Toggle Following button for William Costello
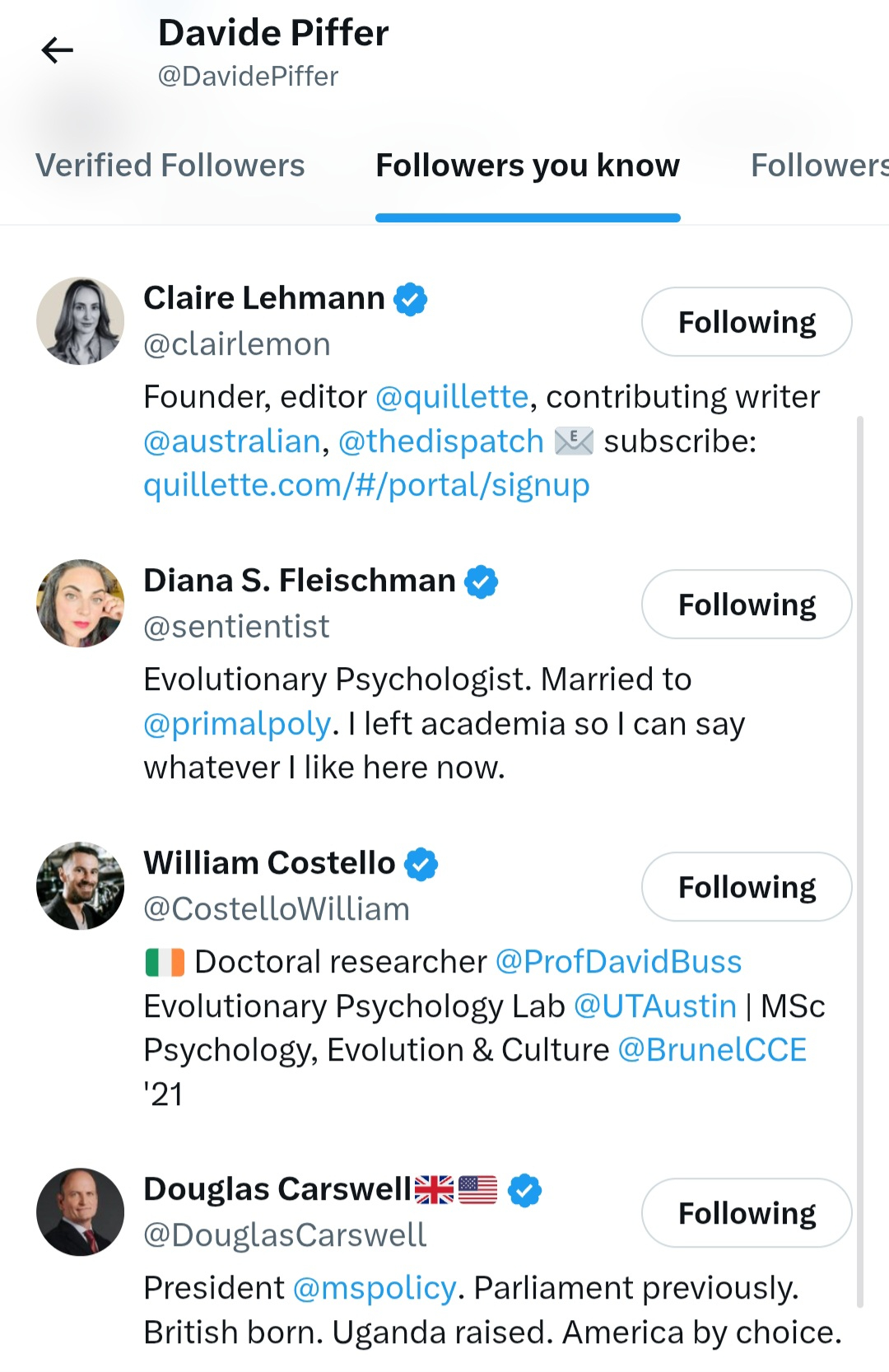The height and width of the screenshot is (1372, 889). pos(746,887)
